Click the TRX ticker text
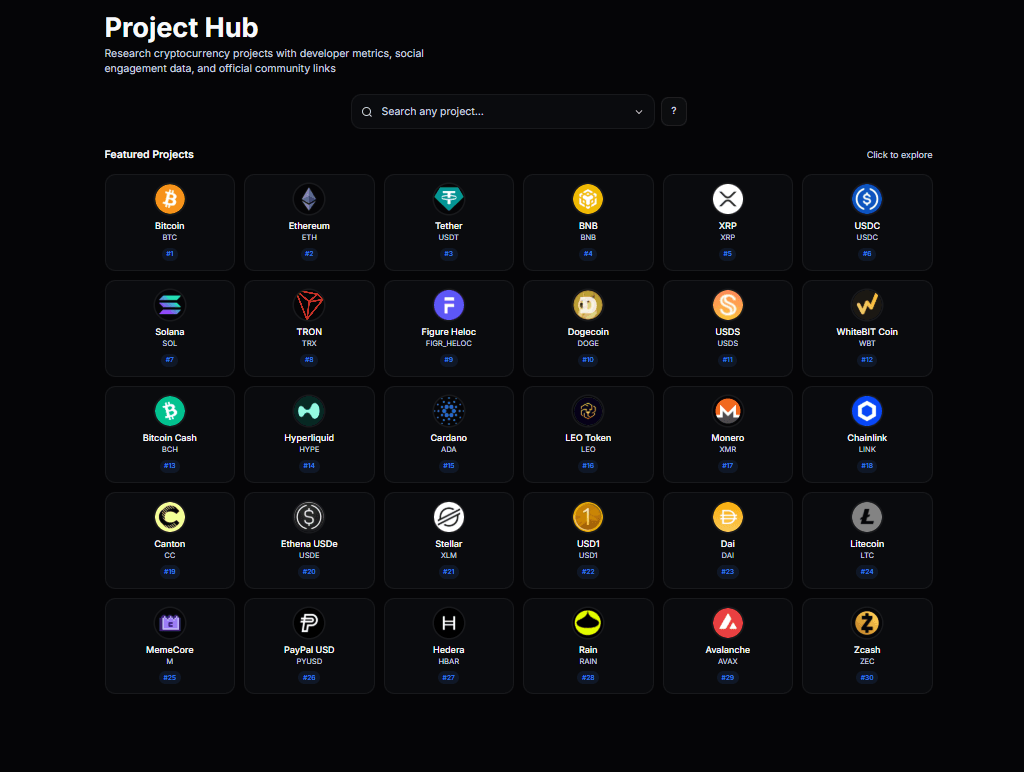Image resolution: width=1024 pixels, height=772 pixels. click(309, 343)
